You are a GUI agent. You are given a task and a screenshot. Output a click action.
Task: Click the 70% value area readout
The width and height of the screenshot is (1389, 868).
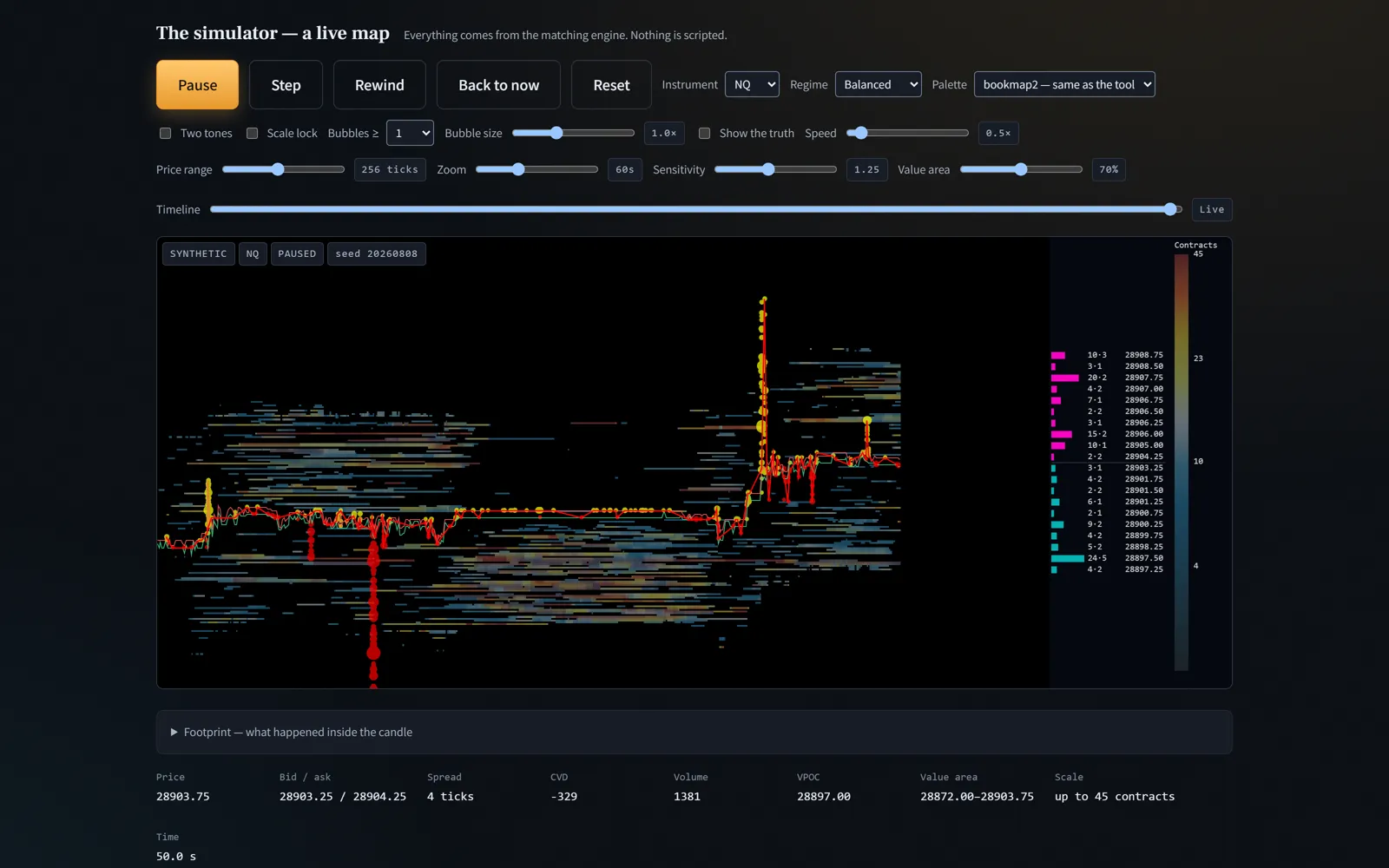[1109, 169]
